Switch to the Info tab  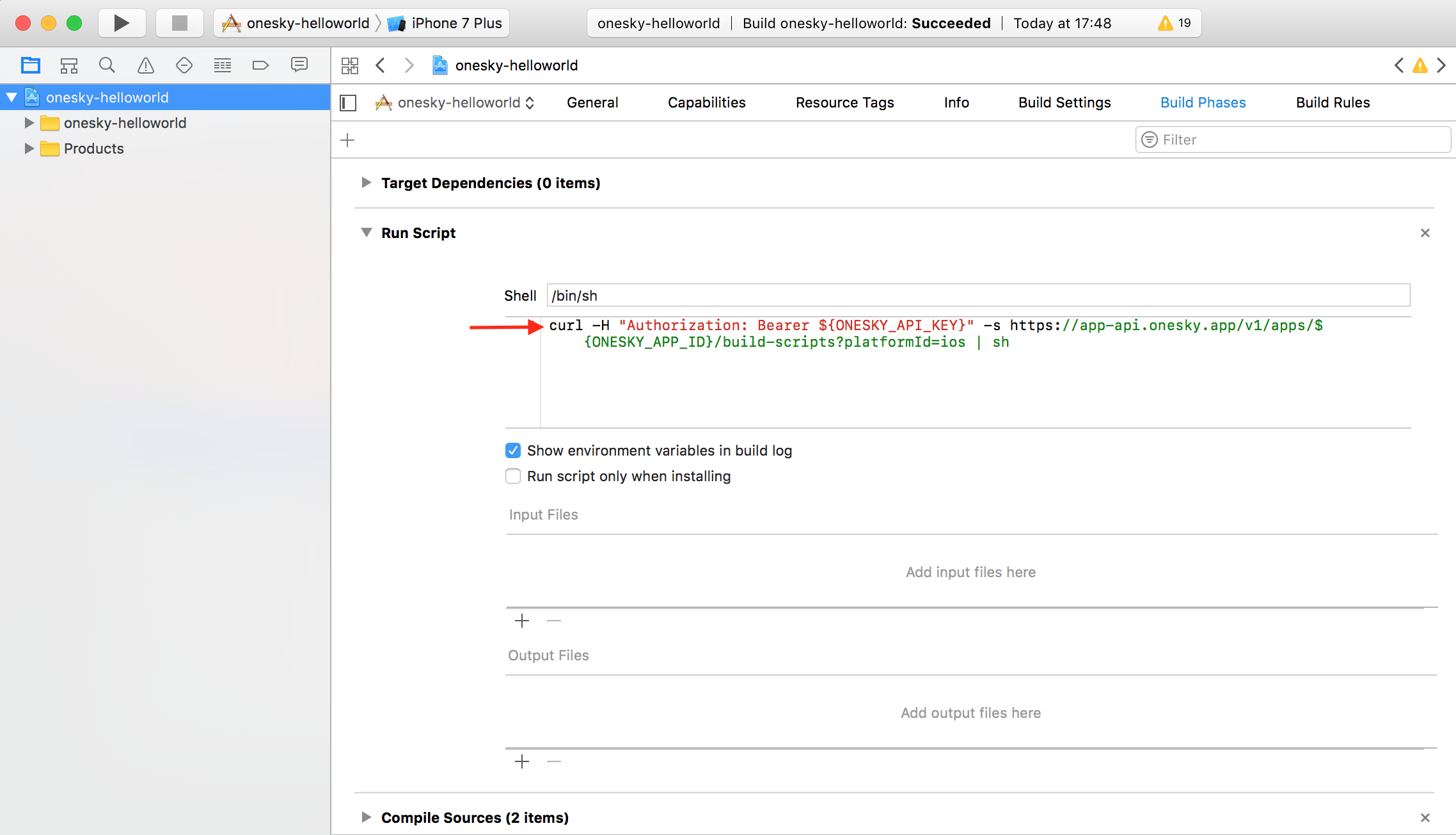pyautogui.click(x=956, y=102)
